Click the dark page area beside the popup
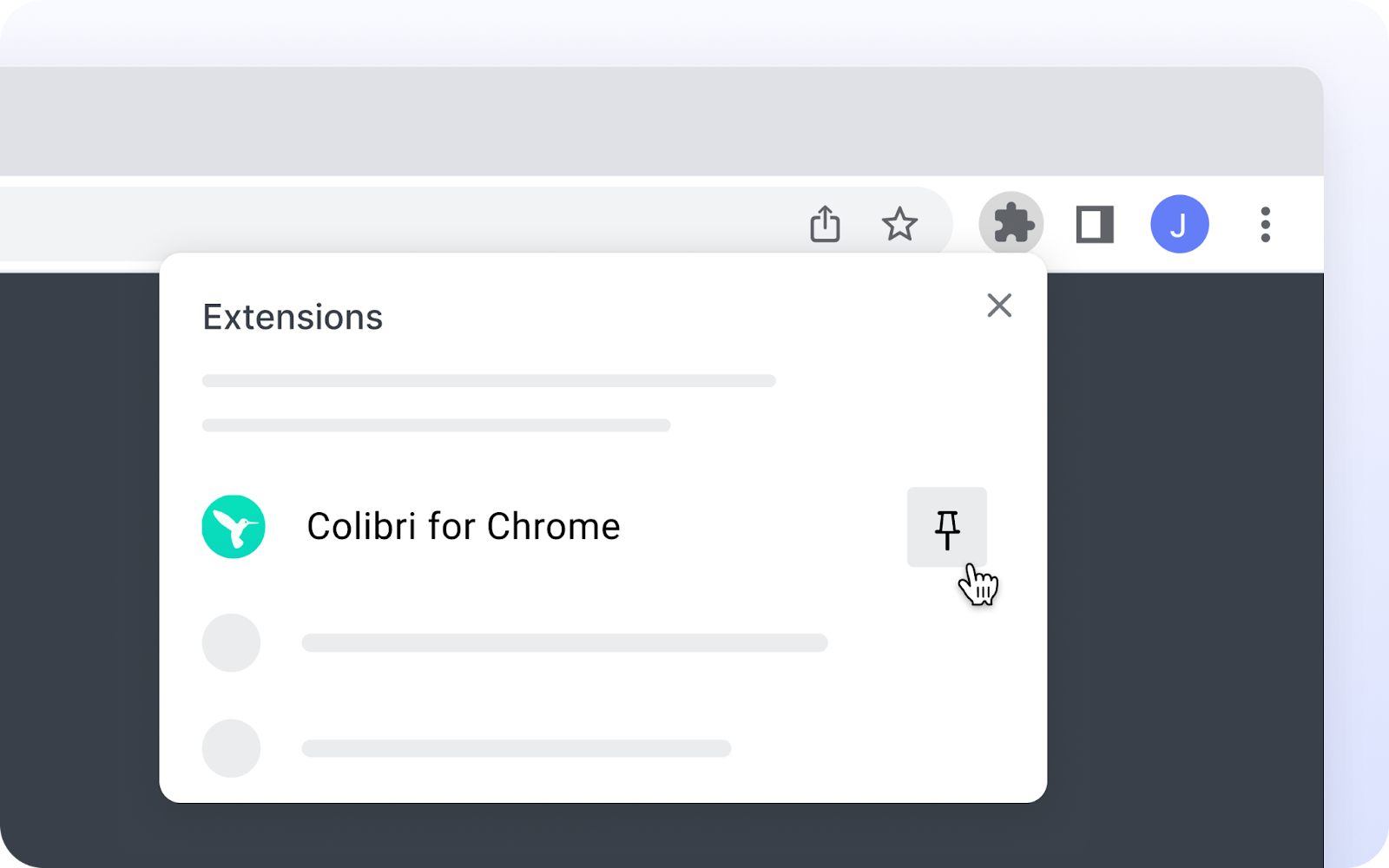1389x868 pixels. pyautogui.click(x=1185, y=538)
